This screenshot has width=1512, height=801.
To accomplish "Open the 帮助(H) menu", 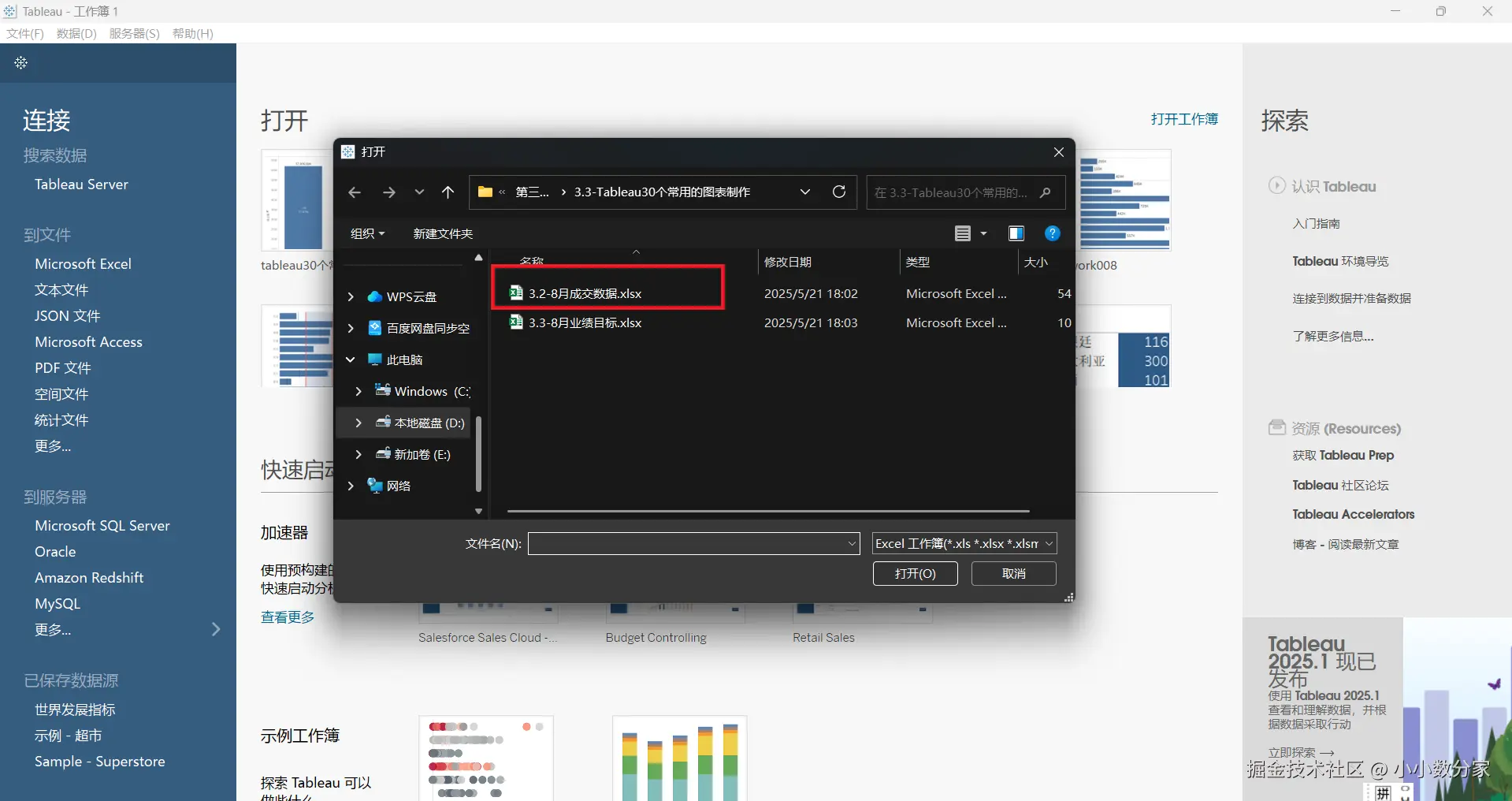I will pos(193,33).
